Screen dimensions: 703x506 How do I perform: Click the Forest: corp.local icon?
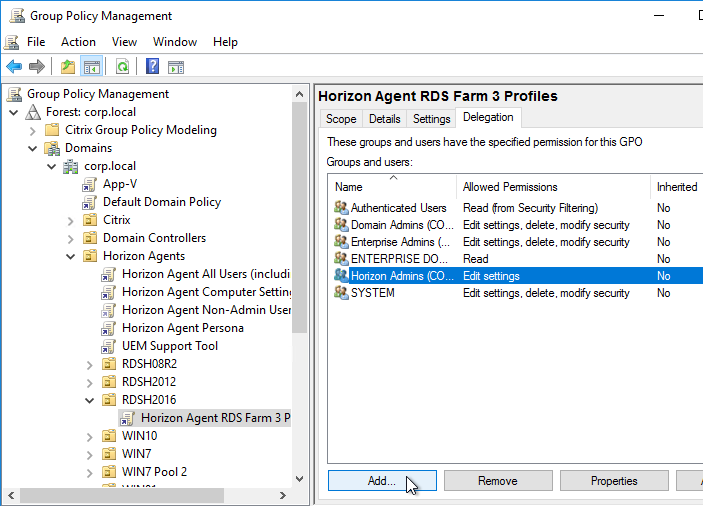click(x=33, y=112)
